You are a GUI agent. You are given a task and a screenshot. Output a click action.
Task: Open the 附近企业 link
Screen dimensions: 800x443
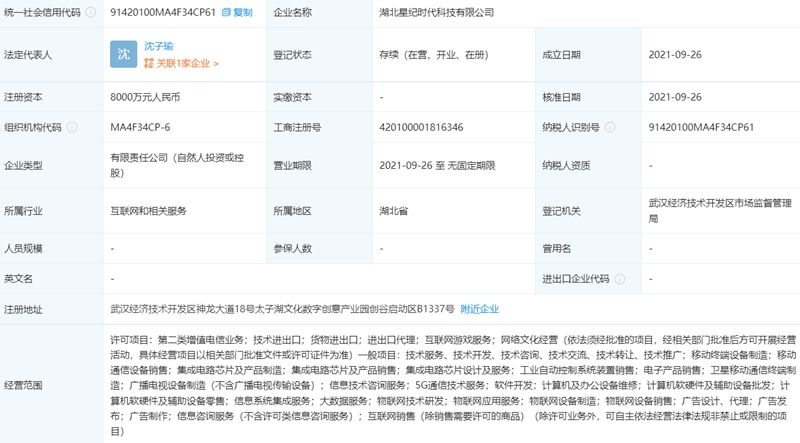tap(480, 309)
